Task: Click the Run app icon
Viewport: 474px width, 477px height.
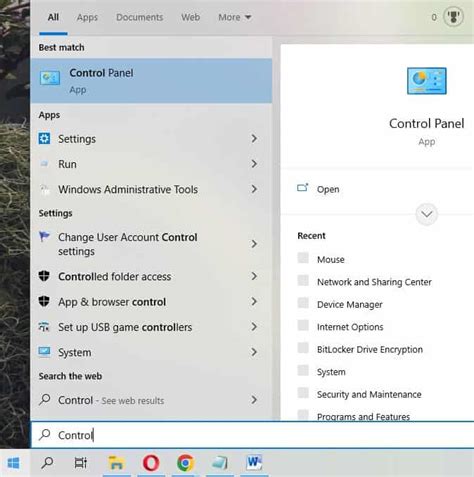Action: click(44, 164)
